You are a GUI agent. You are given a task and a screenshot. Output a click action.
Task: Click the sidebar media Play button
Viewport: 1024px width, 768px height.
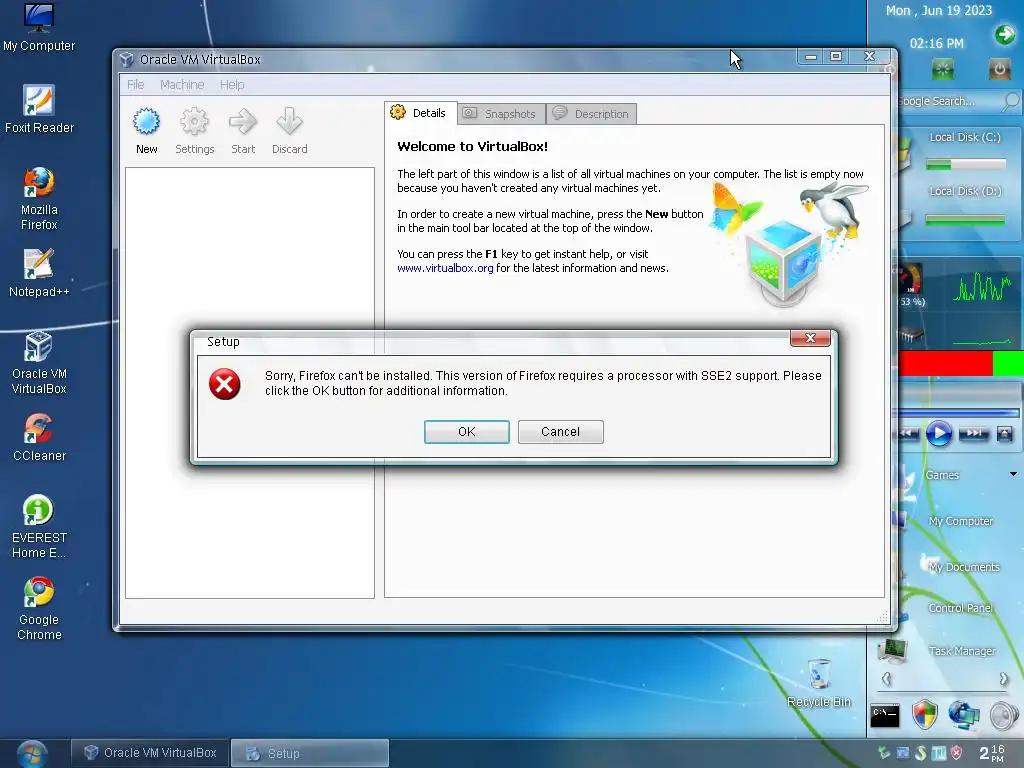pyautogui.click(x=938, y=434)
